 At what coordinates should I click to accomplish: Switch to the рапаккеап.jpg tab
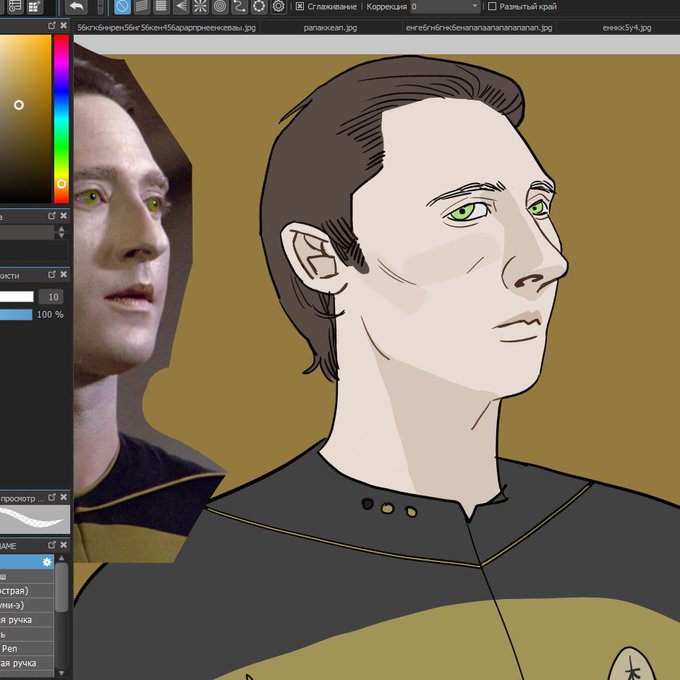point(330,28)
